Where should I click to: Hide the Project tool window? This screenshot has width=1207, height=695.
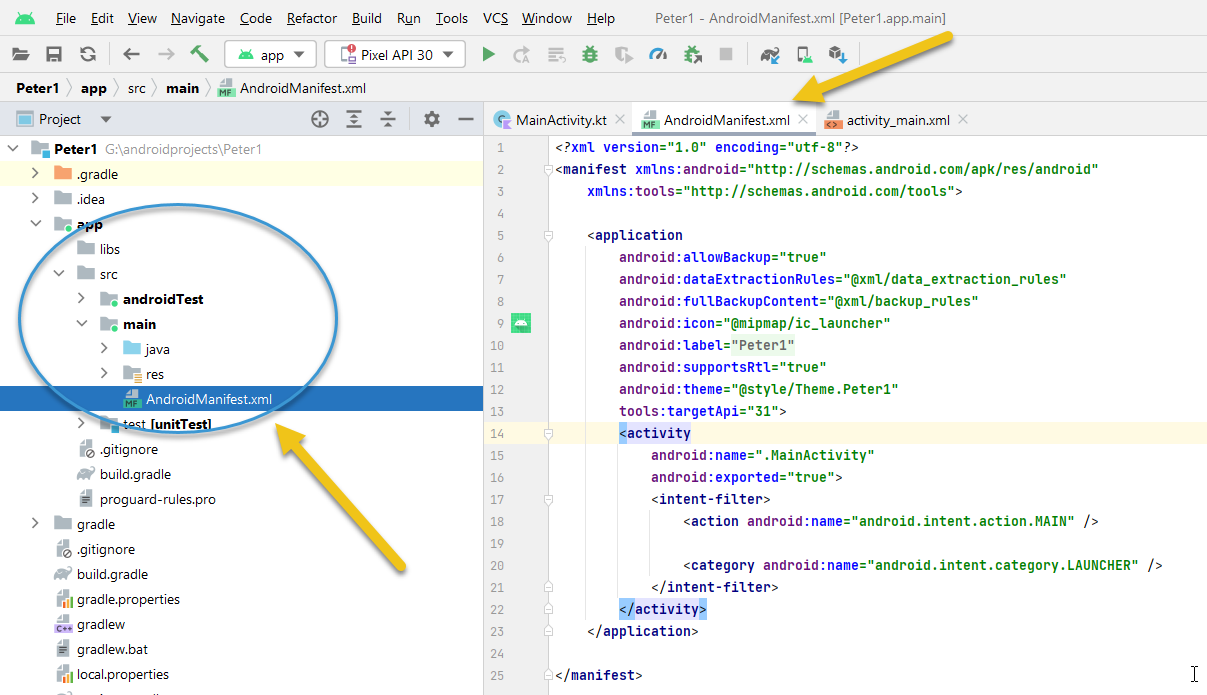[x=465, y=119]
